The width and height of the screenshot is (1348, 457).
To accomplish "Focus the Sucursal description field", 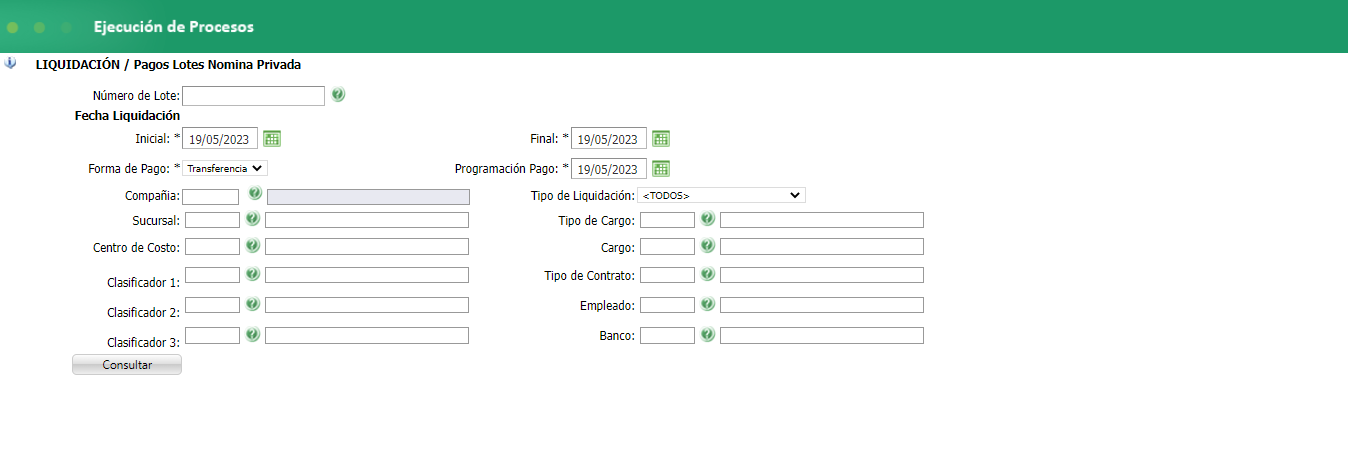I will point(367,220).
